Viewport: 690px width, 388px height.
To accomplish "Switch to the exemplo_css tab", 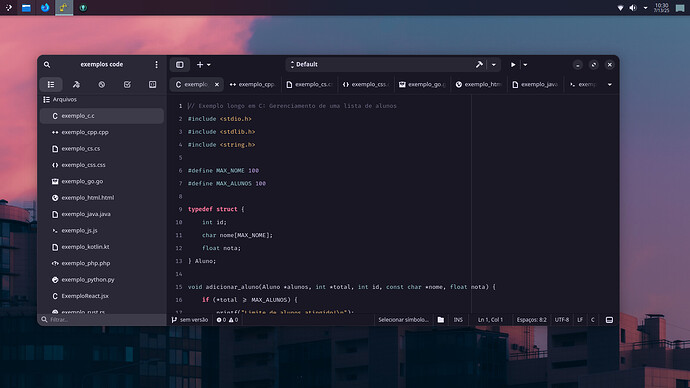I will pyautogui.click(x=366, y=84).
